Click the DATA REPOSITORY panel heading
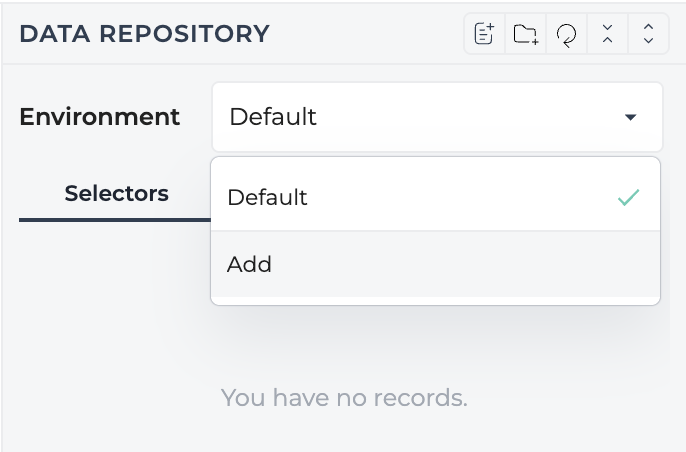 pyautogui.click(x=144, y=34)
